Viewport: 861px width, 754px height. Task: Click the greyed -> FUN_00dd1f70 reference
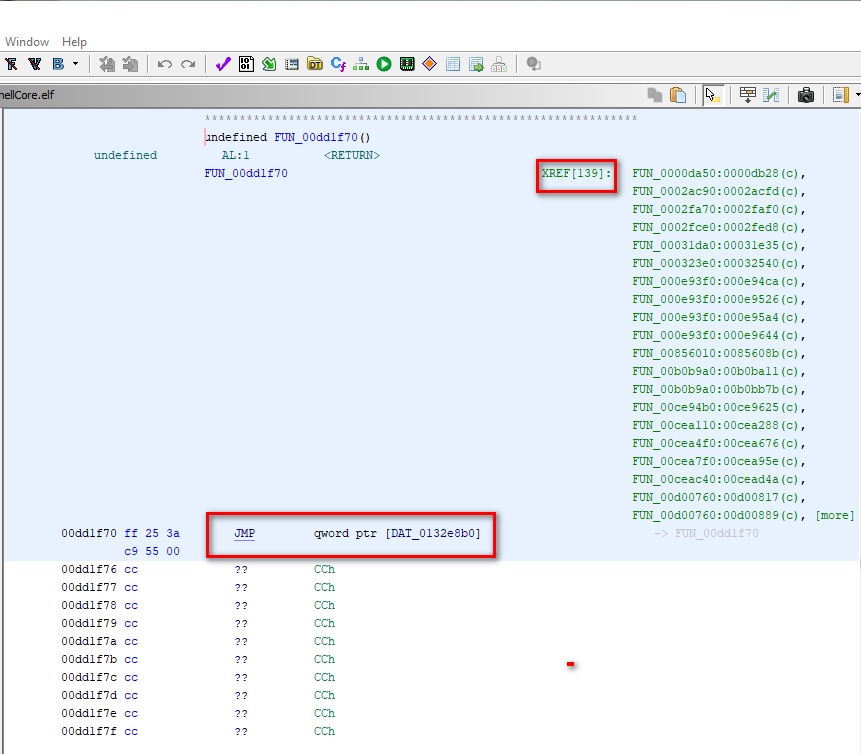tap(706, 533)
